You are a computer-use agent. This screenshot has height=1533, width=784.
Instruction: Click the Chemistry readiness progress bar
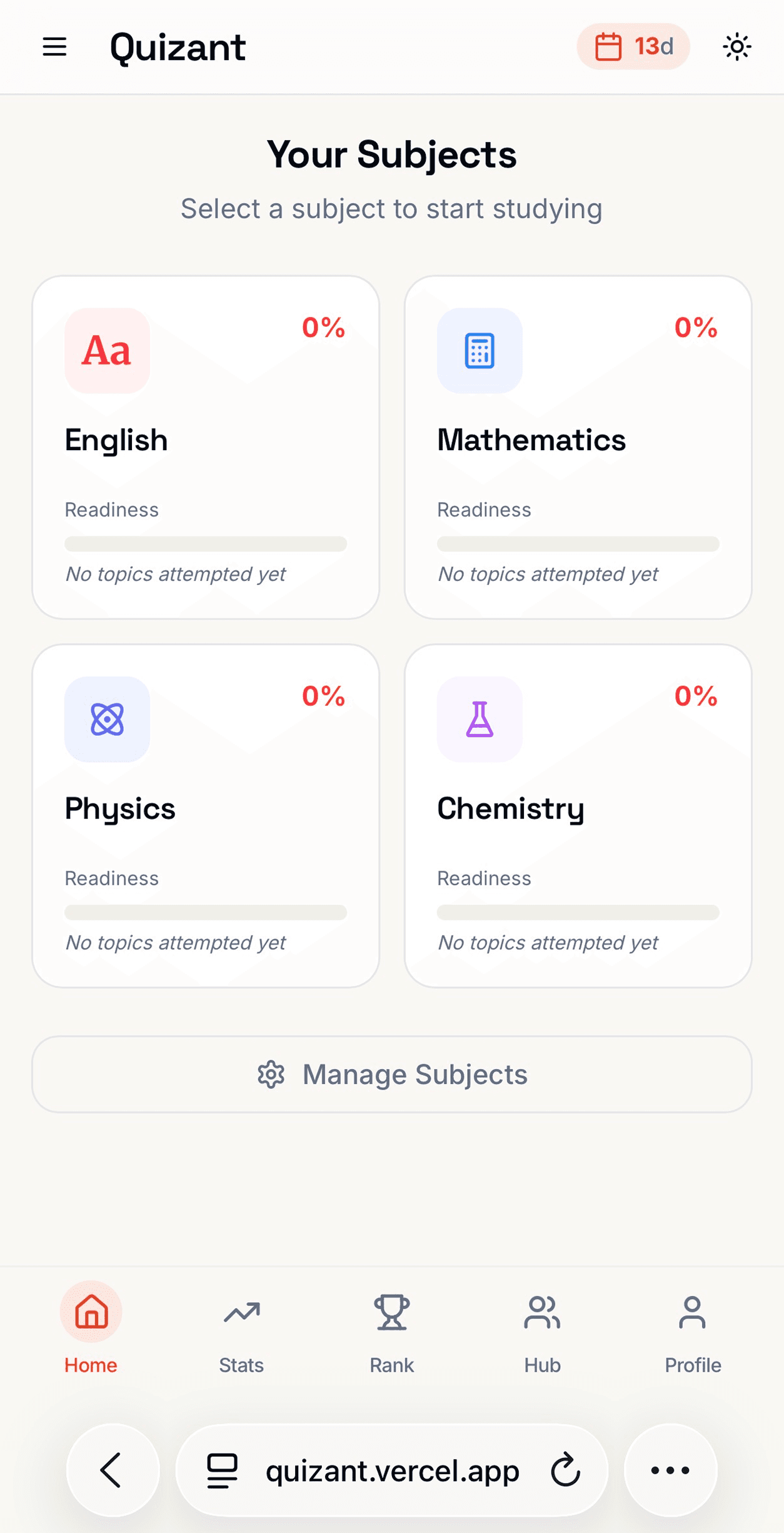[578, 912]
